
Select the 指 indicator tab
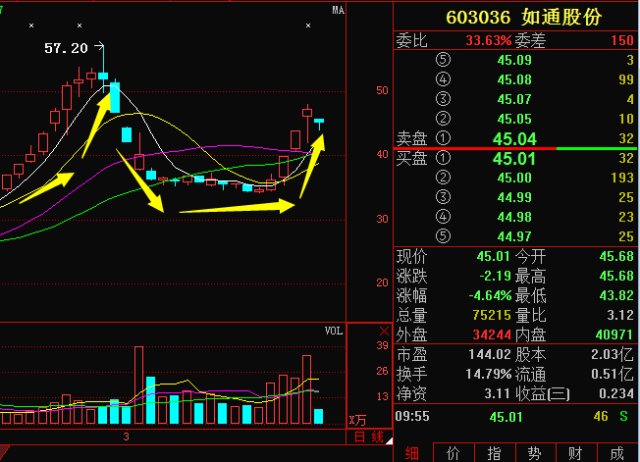pos(494,453)
